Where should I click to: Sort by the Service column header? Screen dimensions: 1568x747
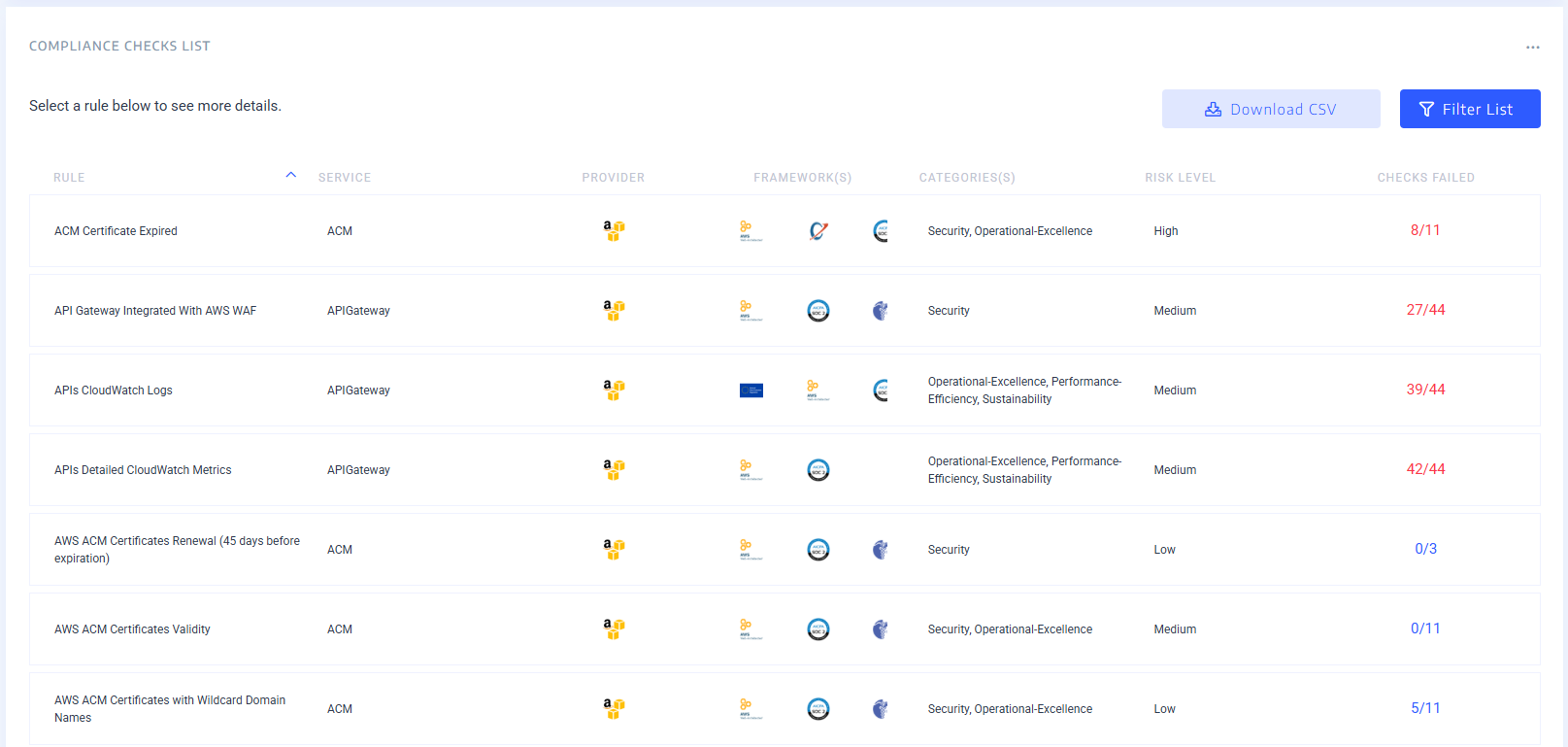tap(345, 178)
